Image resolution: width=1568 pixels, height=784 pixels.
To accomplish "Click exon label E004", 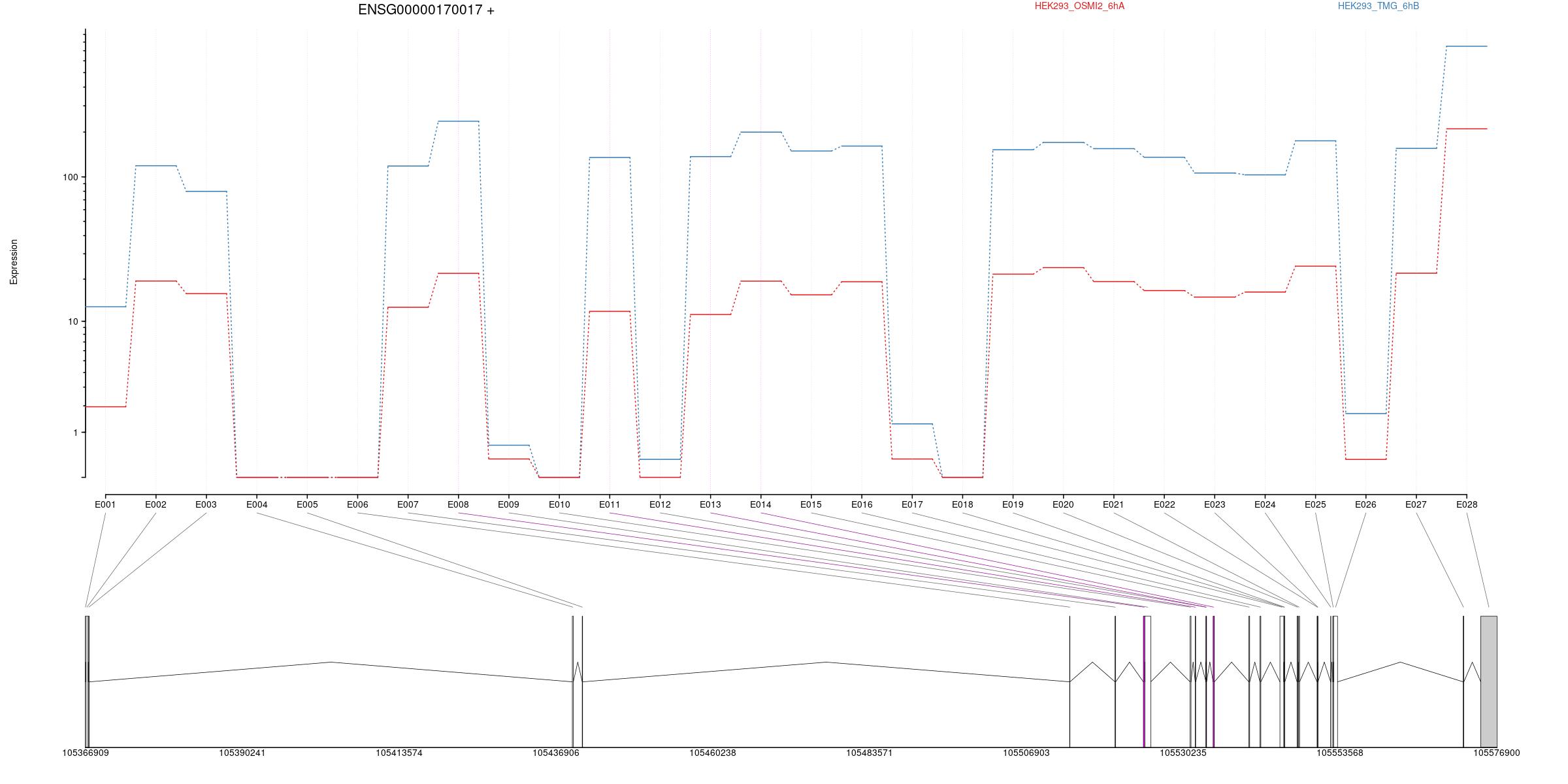I will [257, 504].
